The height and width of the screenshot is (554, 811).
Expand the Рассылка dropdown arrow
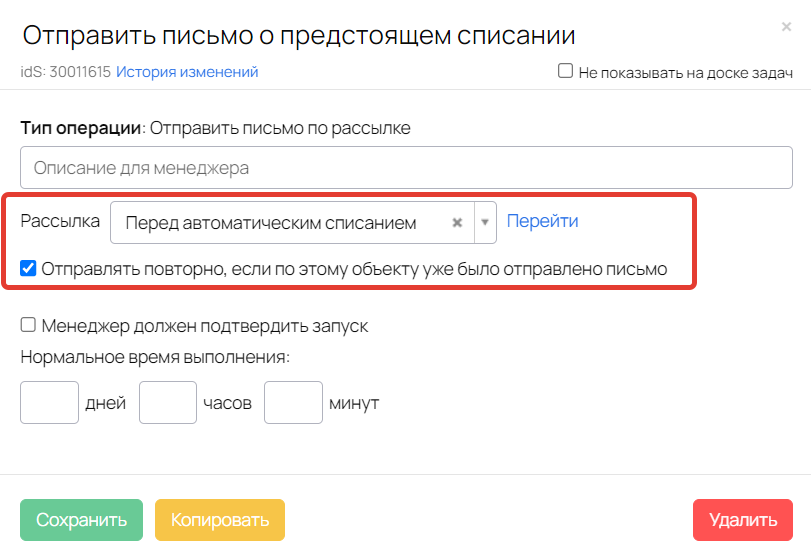485,223
